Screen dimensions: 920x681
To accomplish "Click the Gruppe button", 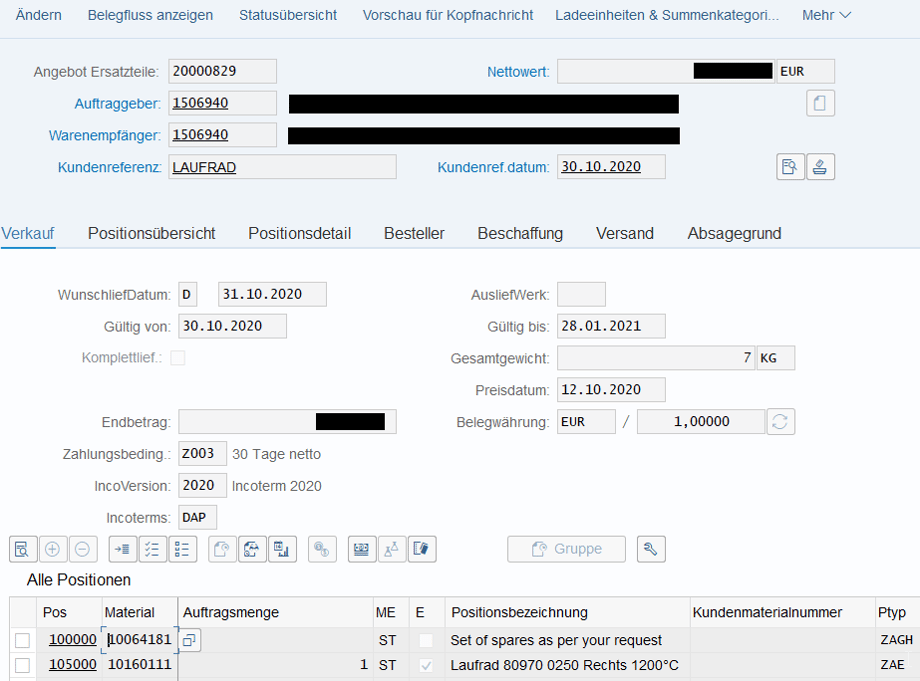I will pos(566,549).
